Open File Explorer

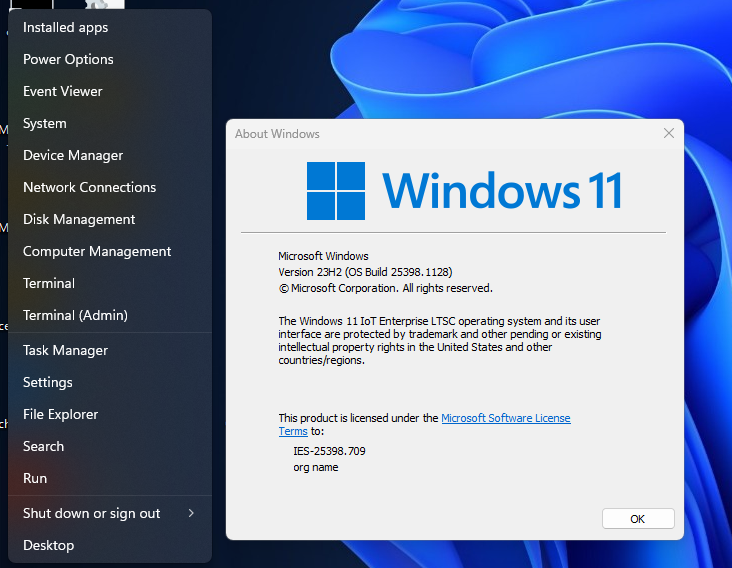(110, 414)
